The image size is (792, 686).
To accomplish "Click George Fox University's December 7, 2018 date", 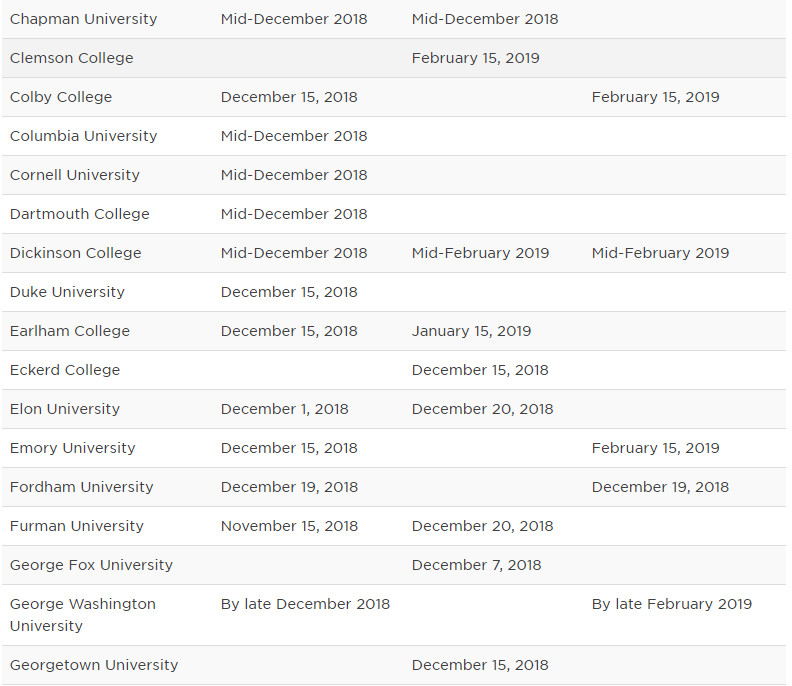I will (x=476, y=565).
